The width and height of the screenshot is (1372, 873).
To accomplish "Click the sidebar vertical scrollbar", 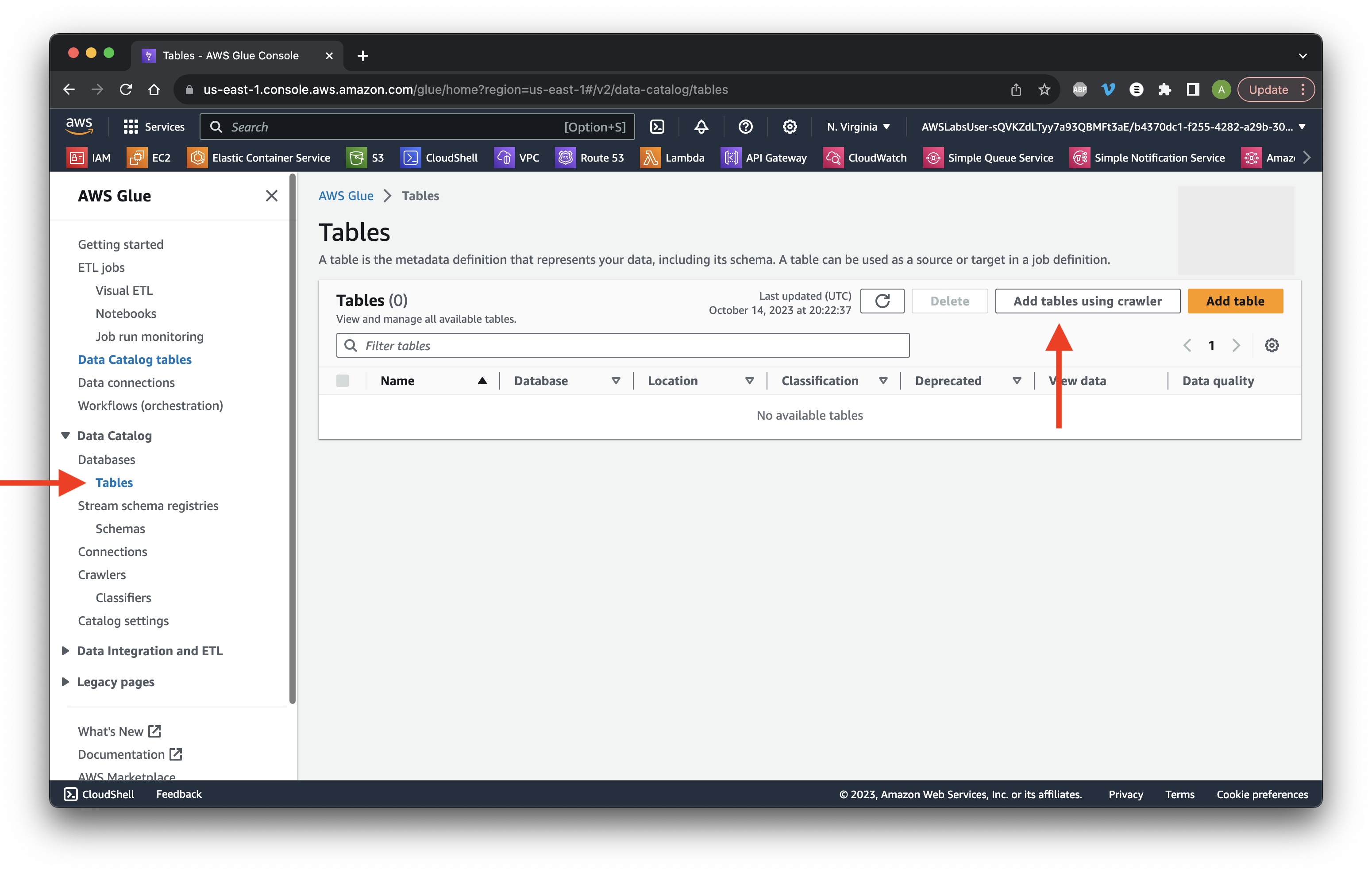I will (293, 439).
